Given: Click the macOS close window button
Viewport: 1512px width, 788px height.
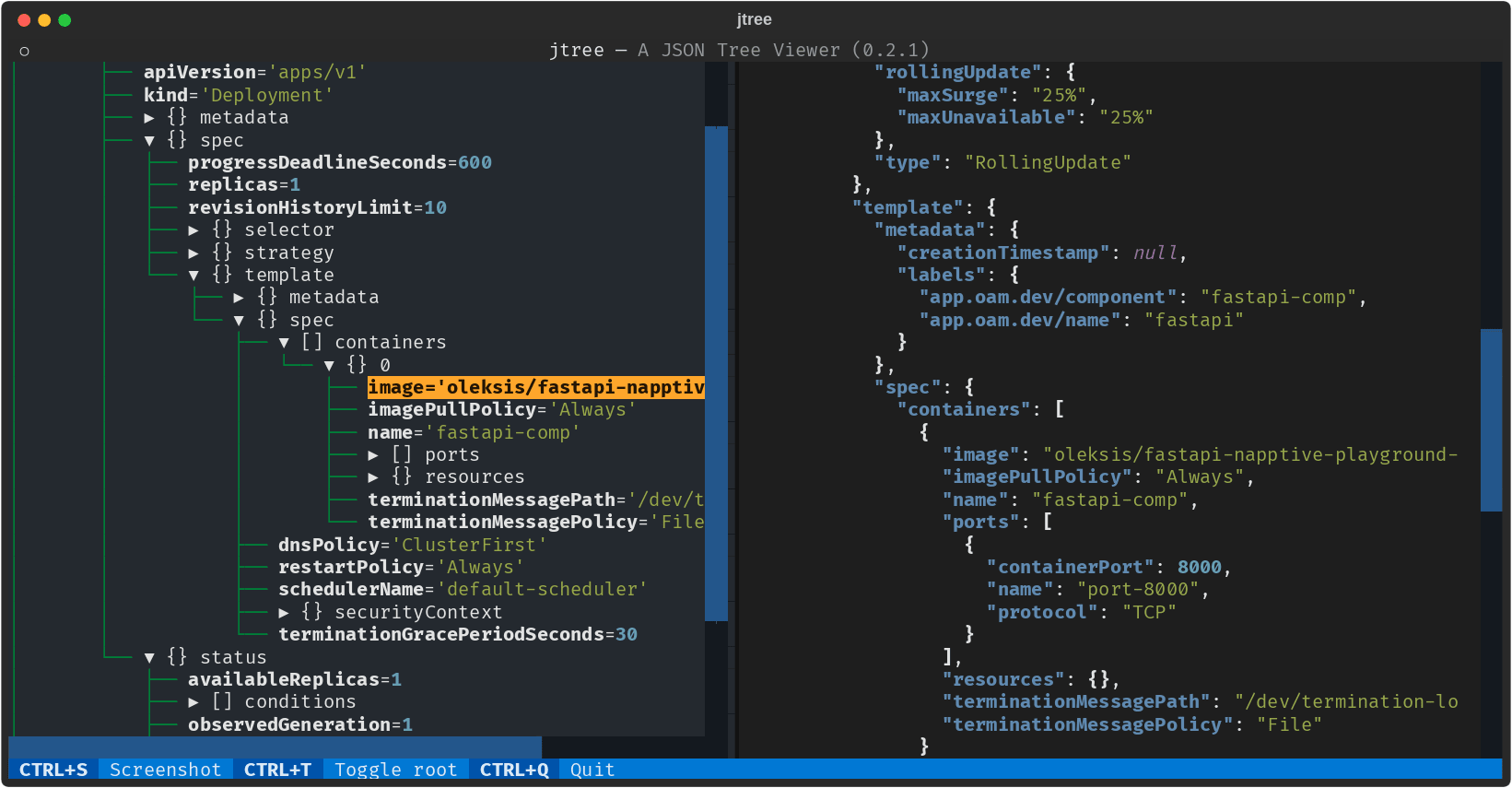Looking at the screenshot, I should click(24, 20).
